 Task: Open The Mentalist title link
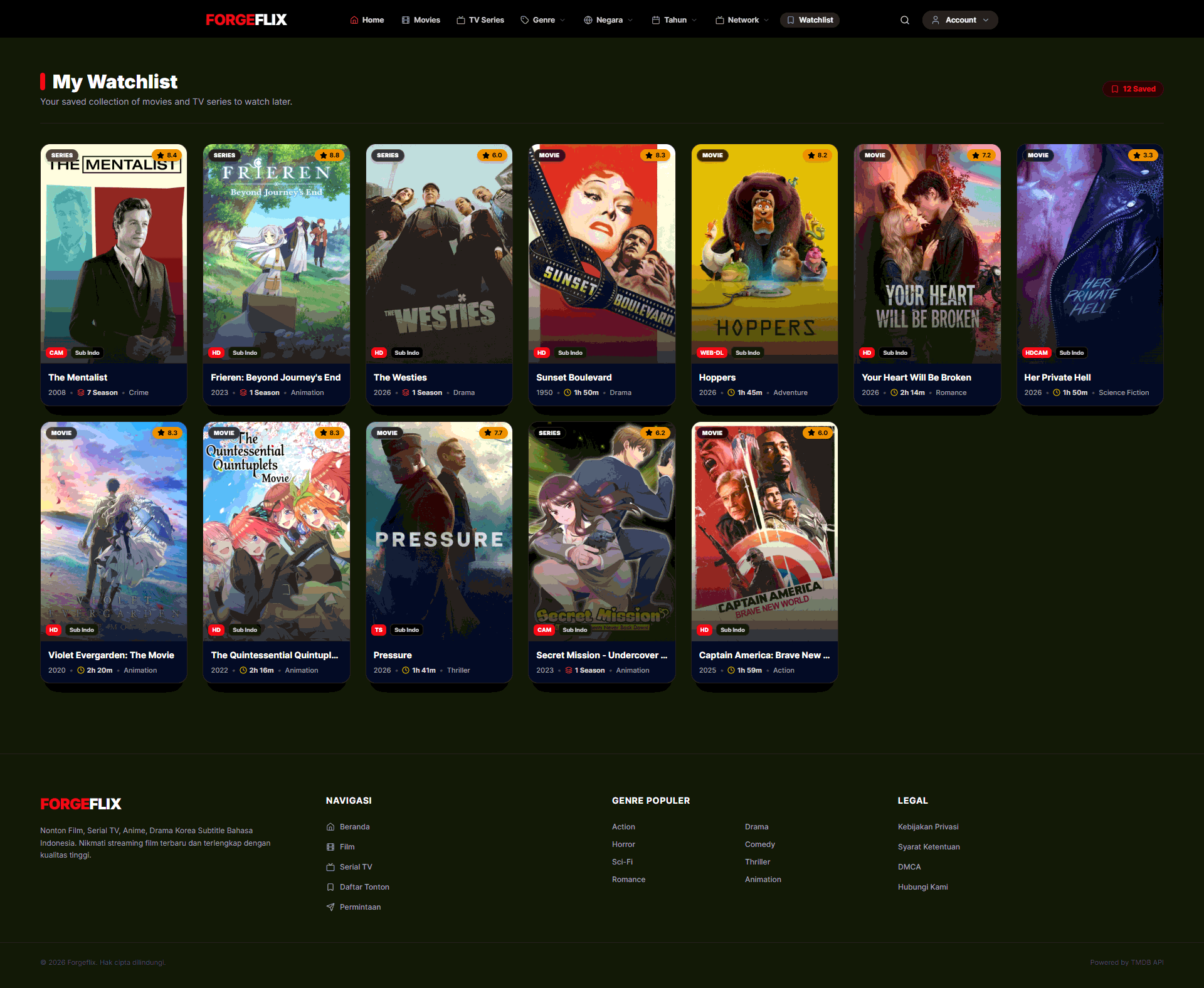coord(78,377)
